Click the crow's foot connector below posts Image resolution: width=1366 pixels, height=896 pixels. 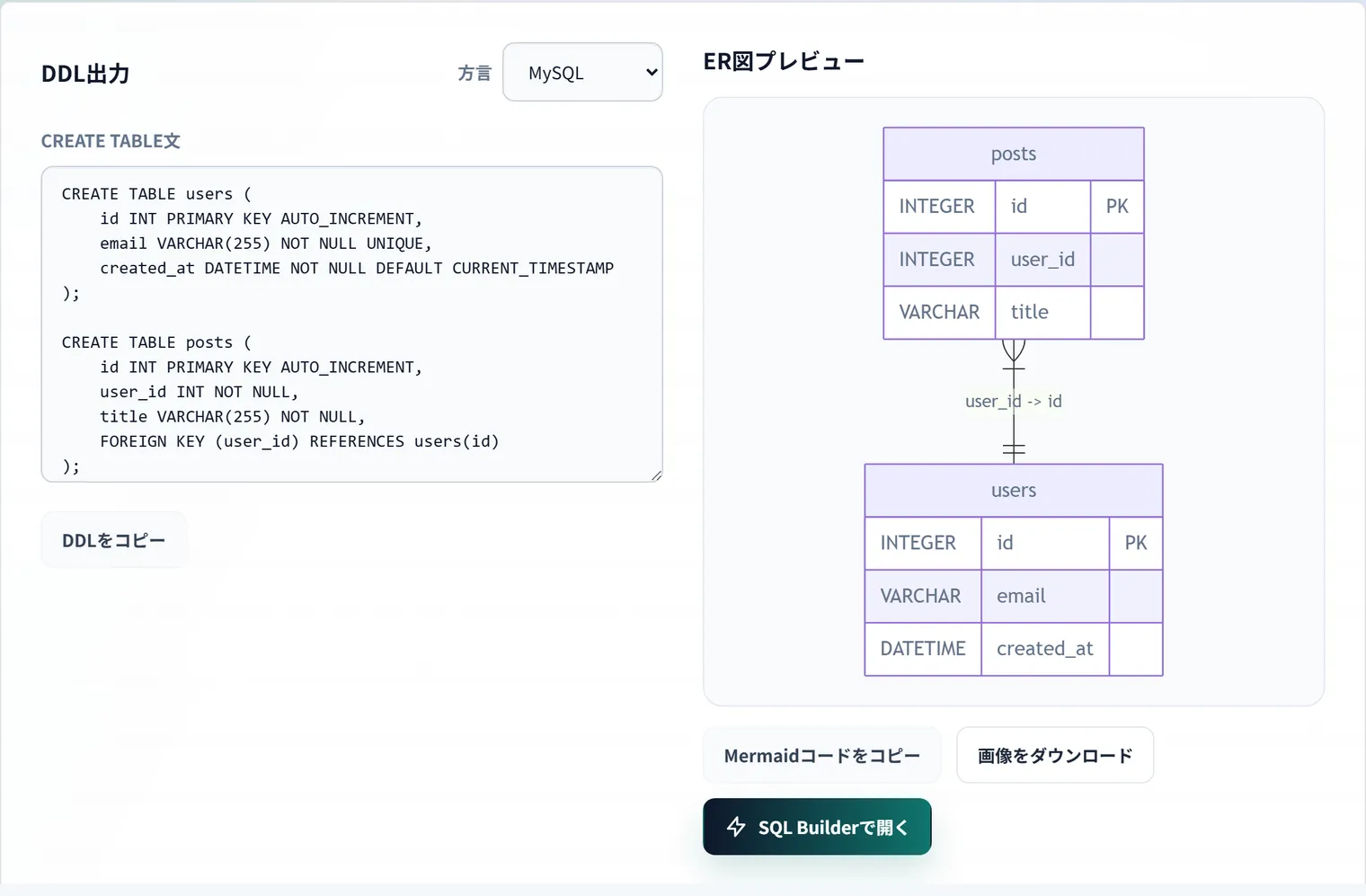(x=1014, y=354)
